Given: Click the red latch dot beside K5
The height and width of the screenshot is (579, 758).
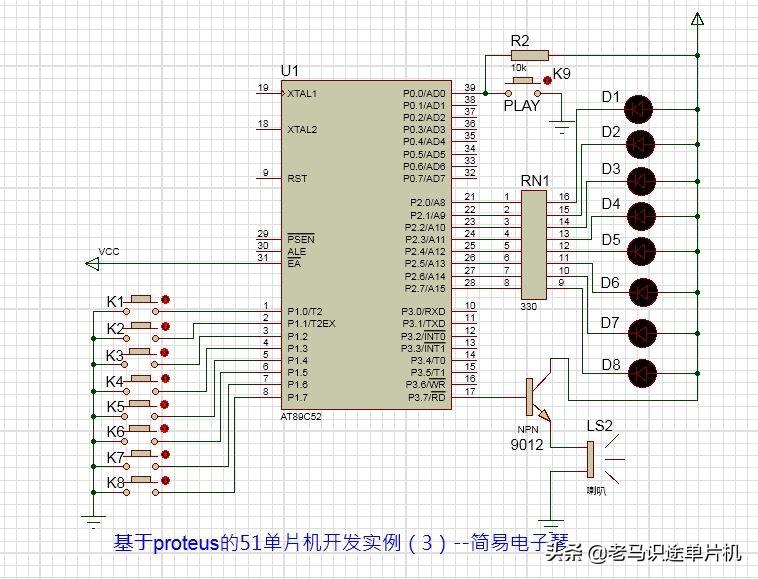Looking at the screenshot, I should (x=164, y=404).
